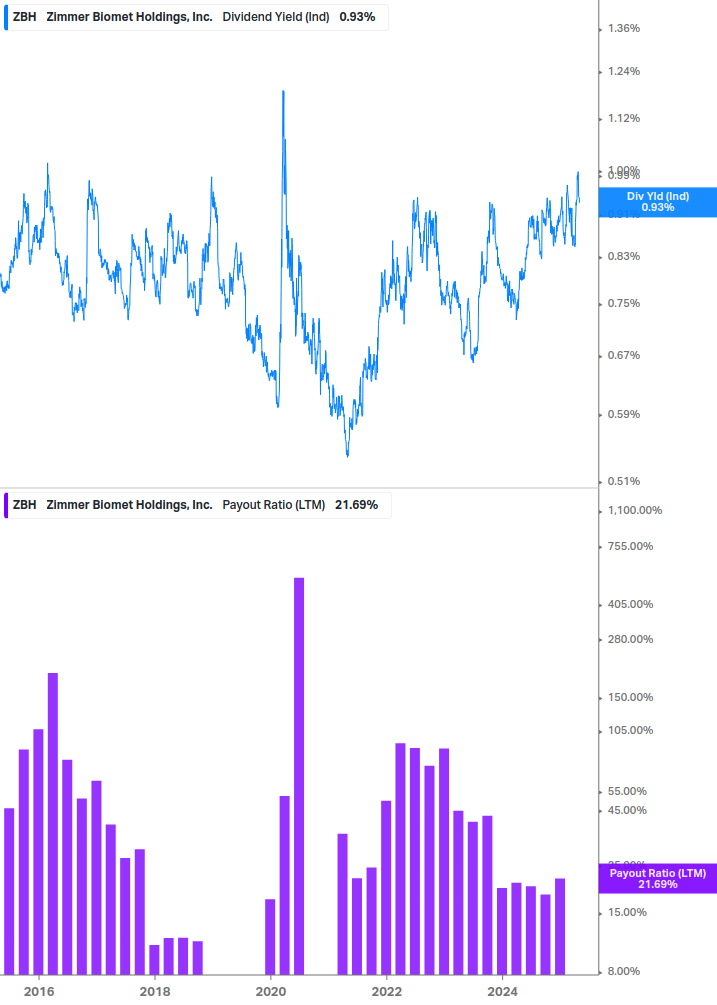
Task: Click the 45.00% payout axis label
Action: [627, 810]
